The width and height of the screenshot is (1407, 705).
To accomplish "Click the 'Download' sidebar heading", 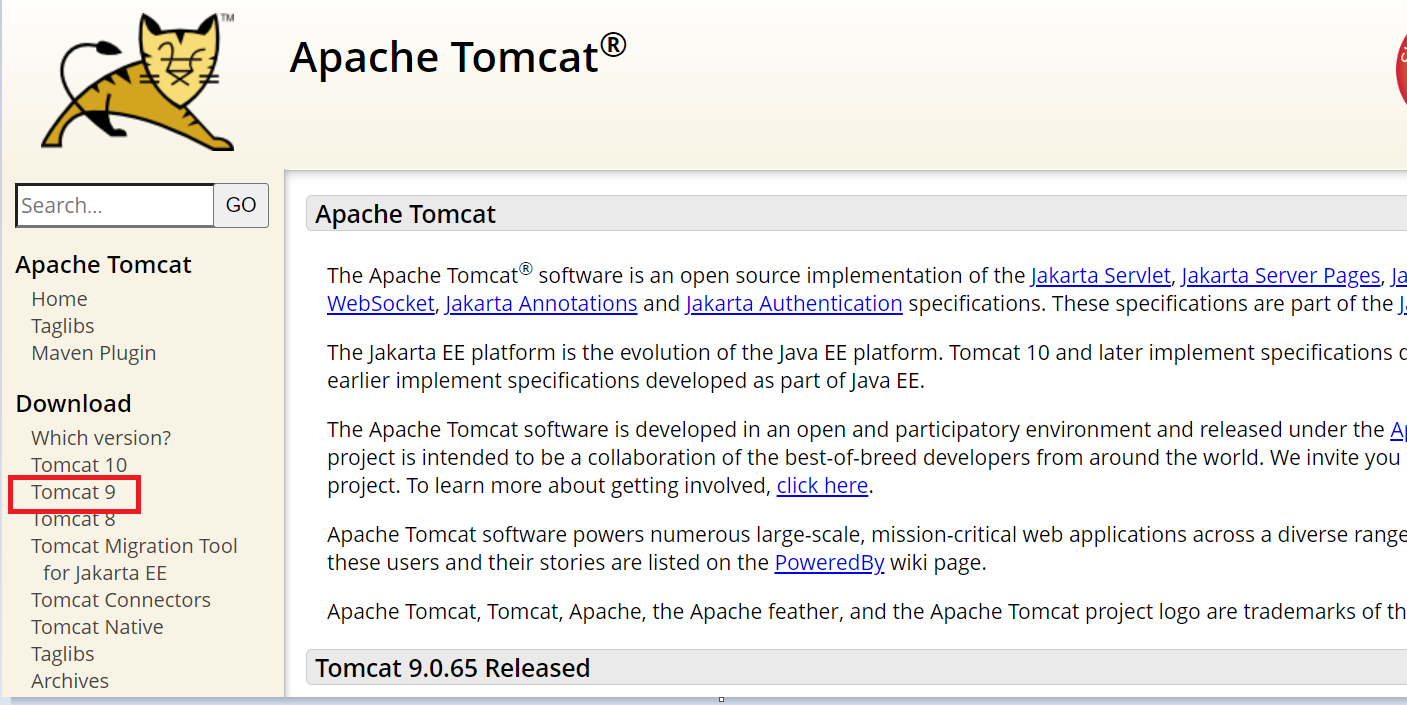I will click(x=73, y=403).
